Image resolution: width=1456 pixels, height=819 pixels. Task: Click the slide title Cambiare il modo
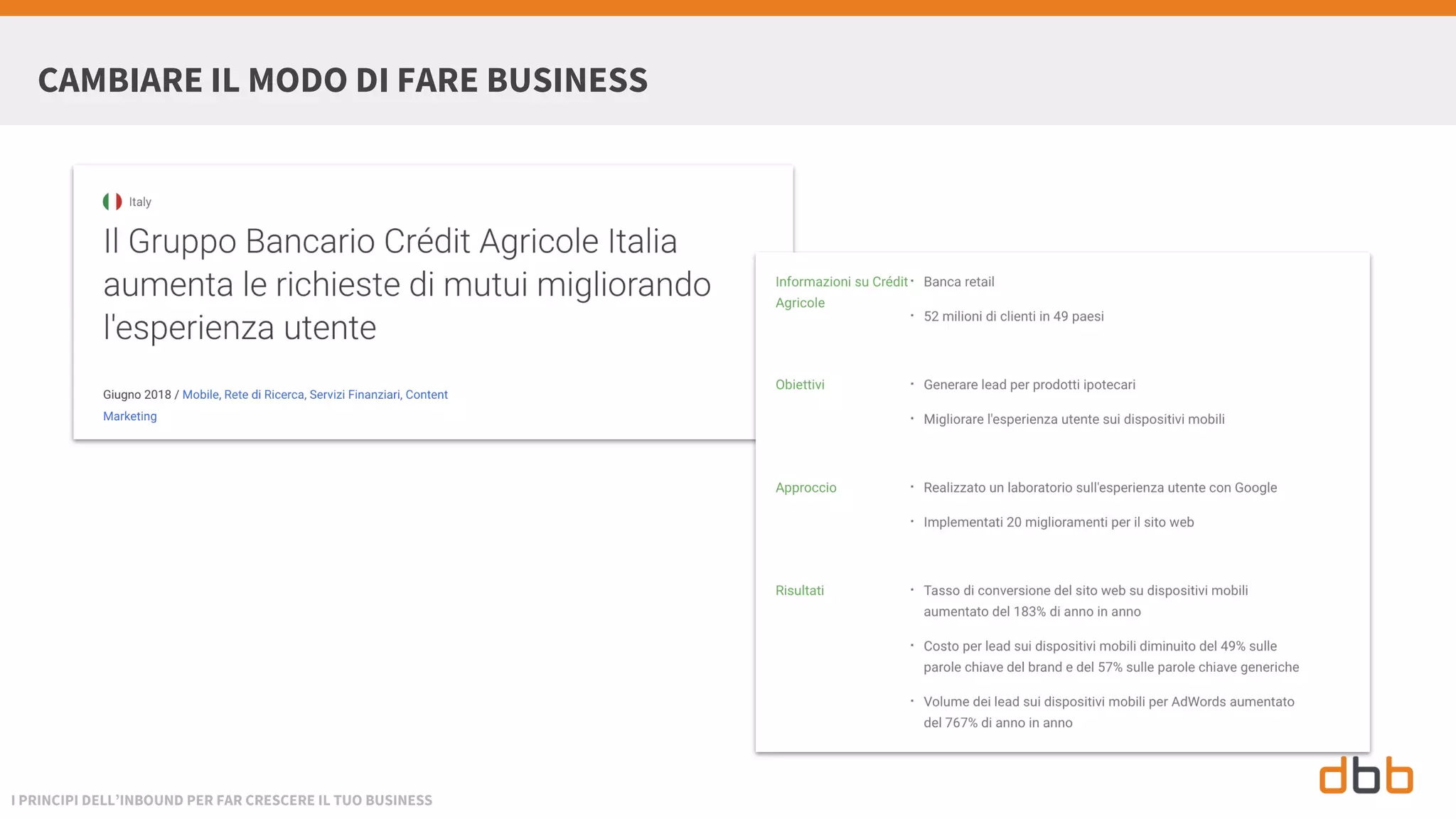click(343, 80)
